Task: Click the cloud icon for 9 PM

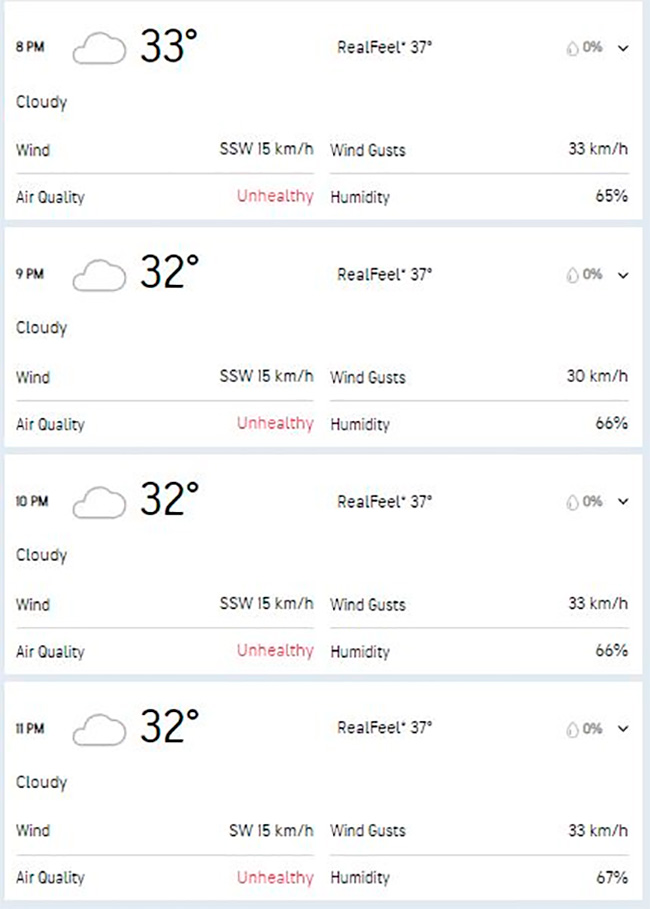Action: (x=101, y=275)
